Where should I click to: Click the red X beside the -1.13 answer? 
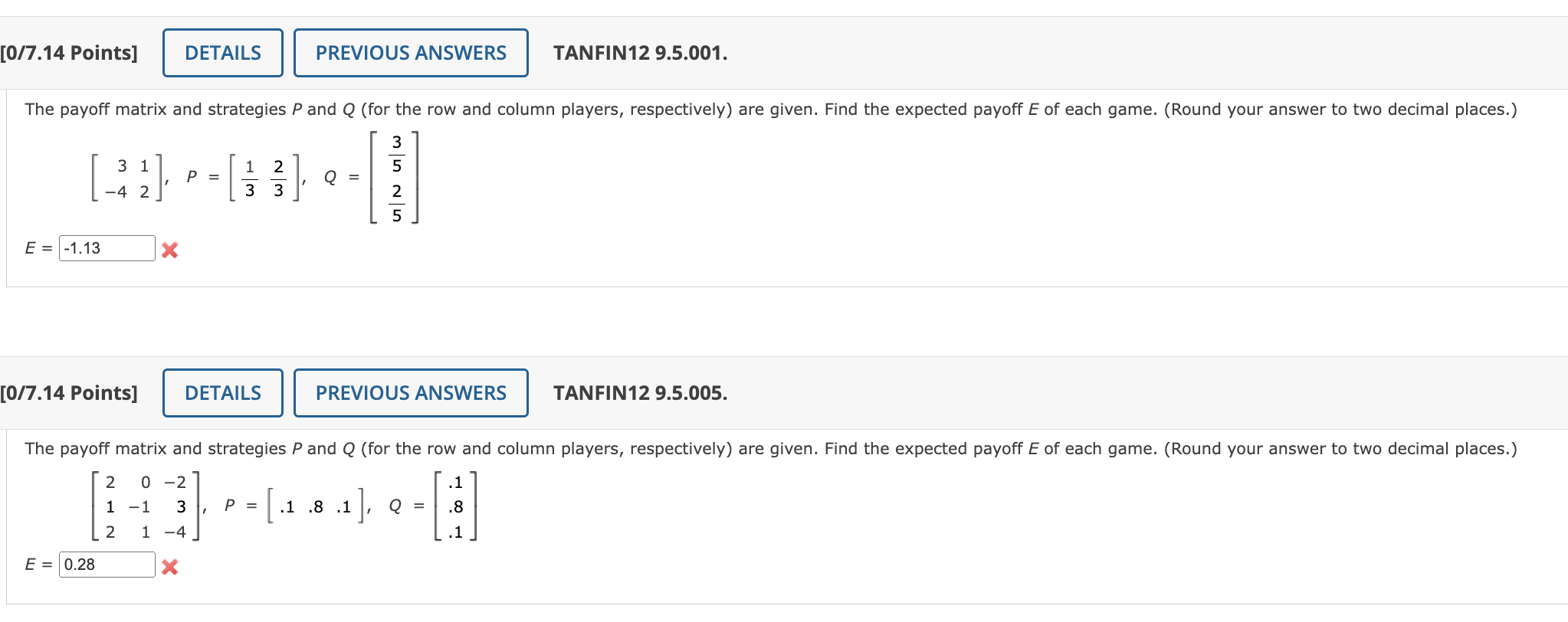tap(170, 250)
